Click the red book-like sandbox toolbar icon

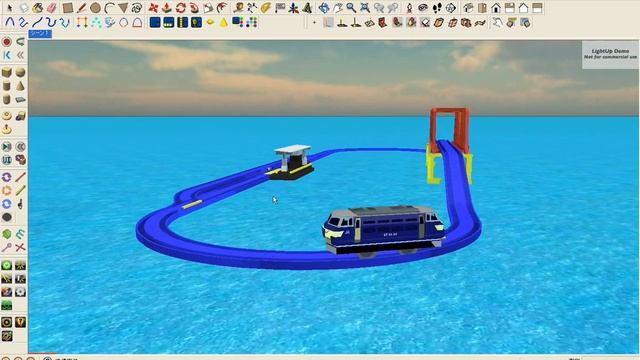pyautogui.click(x=382, y=22)
